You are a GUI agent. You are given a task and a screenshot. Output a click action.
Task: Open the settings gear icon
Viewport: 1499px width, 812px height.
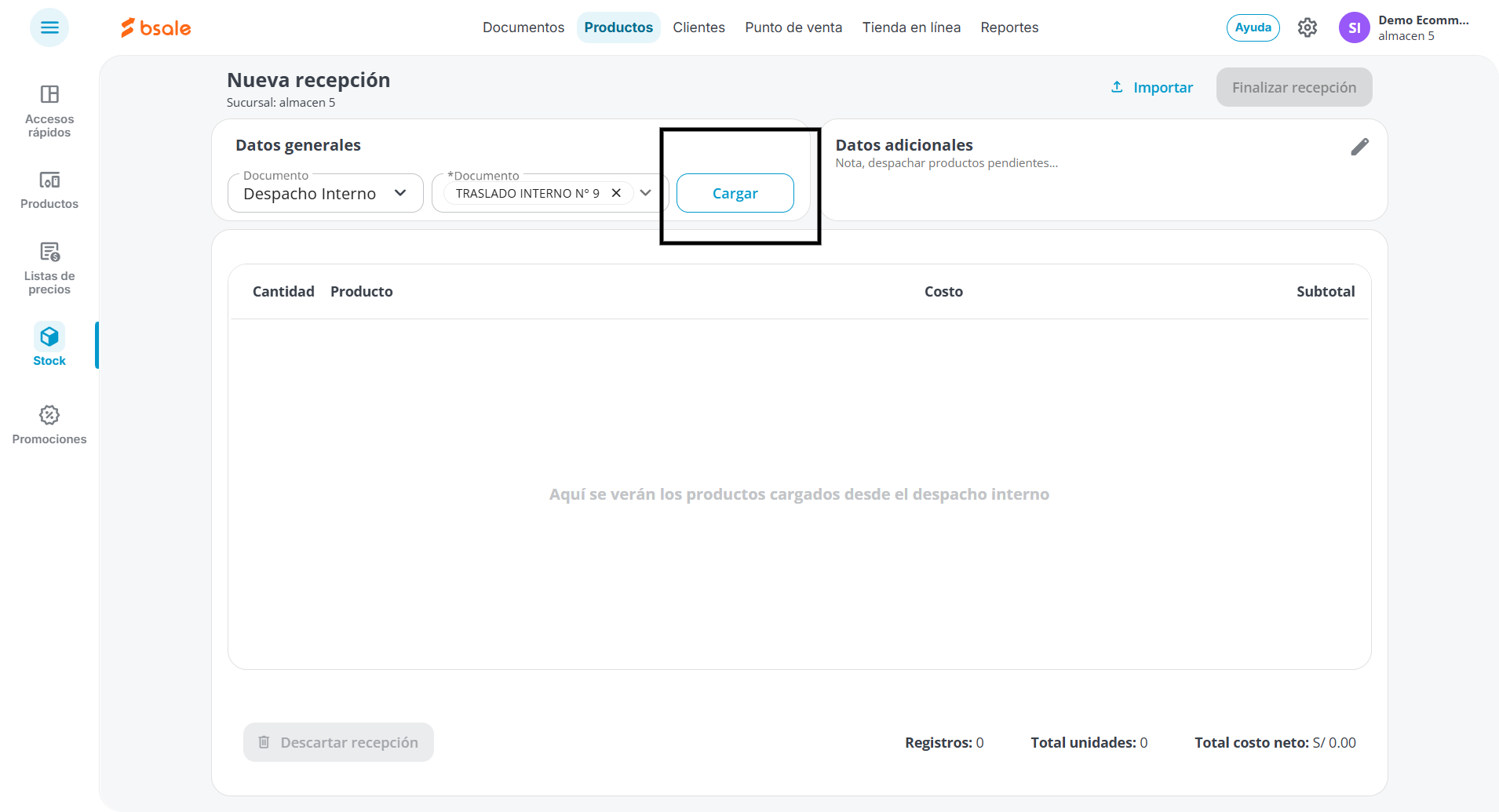point(1308,27)
